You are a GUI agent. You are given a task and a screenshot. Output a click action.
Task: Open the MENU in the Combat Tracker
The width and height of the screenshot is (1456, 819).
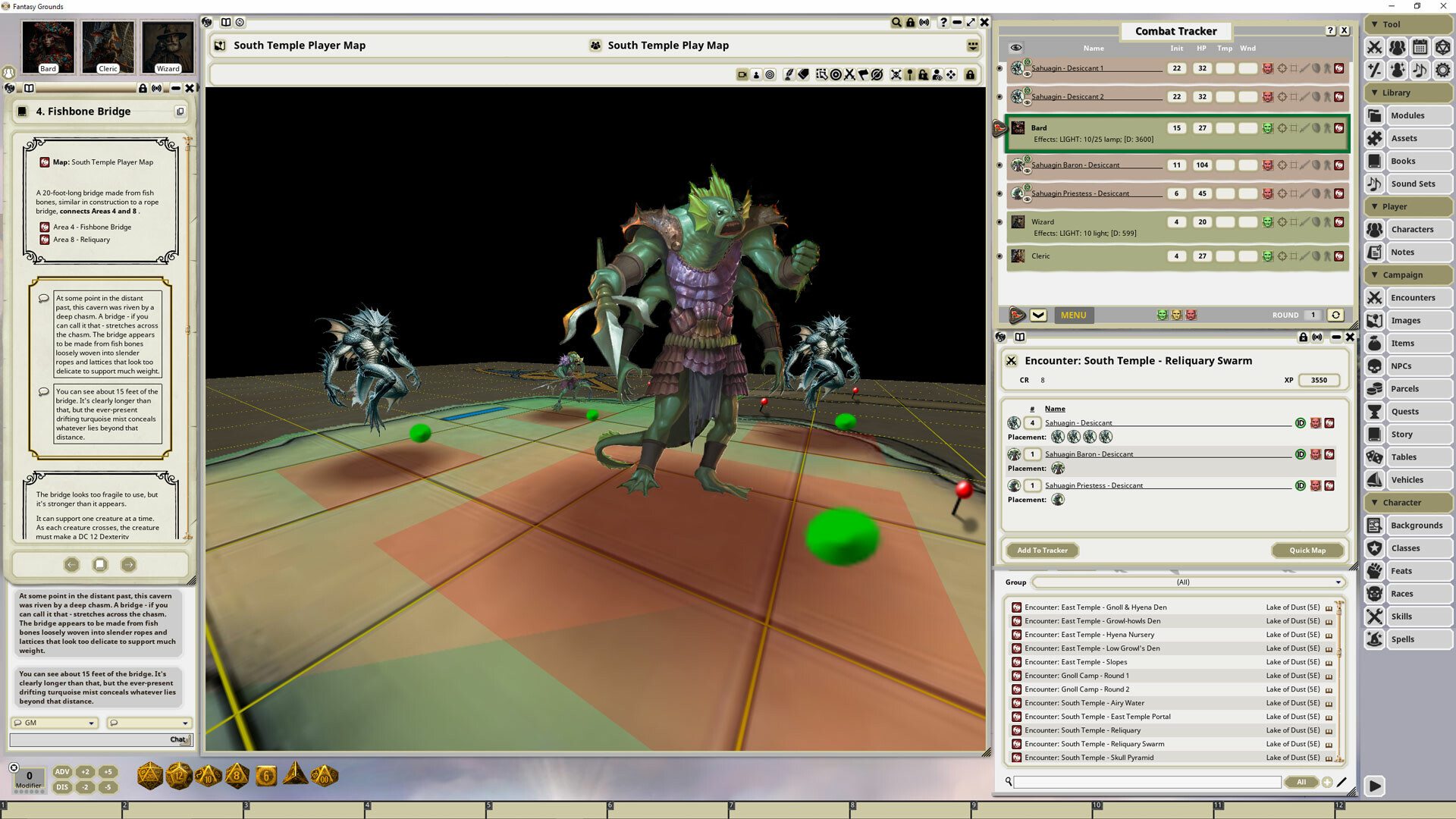[x=1073, y=315]
